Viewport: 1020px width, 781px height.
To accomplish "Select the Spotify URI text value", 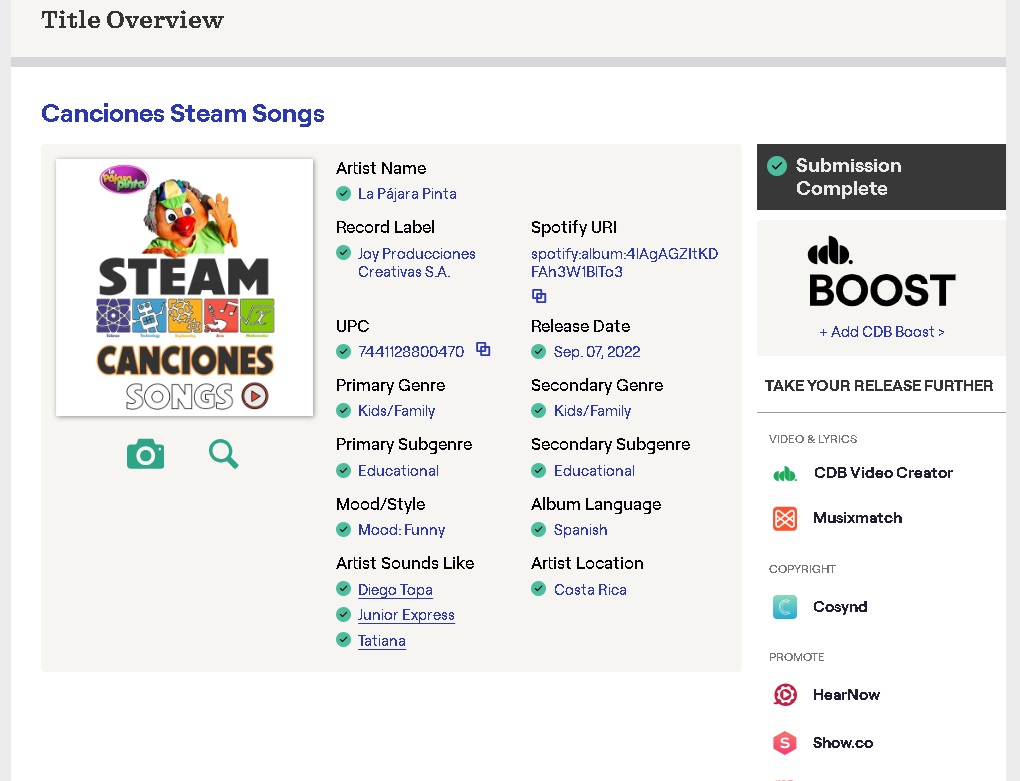I will coord(624,263).
